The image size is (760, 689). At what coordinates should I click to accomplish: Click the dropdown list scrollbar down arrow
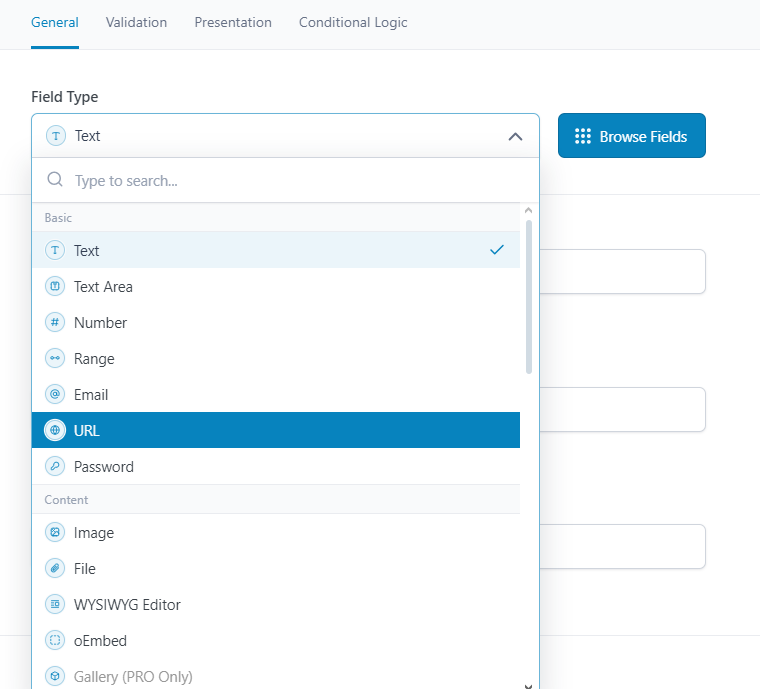pos(528,684)
